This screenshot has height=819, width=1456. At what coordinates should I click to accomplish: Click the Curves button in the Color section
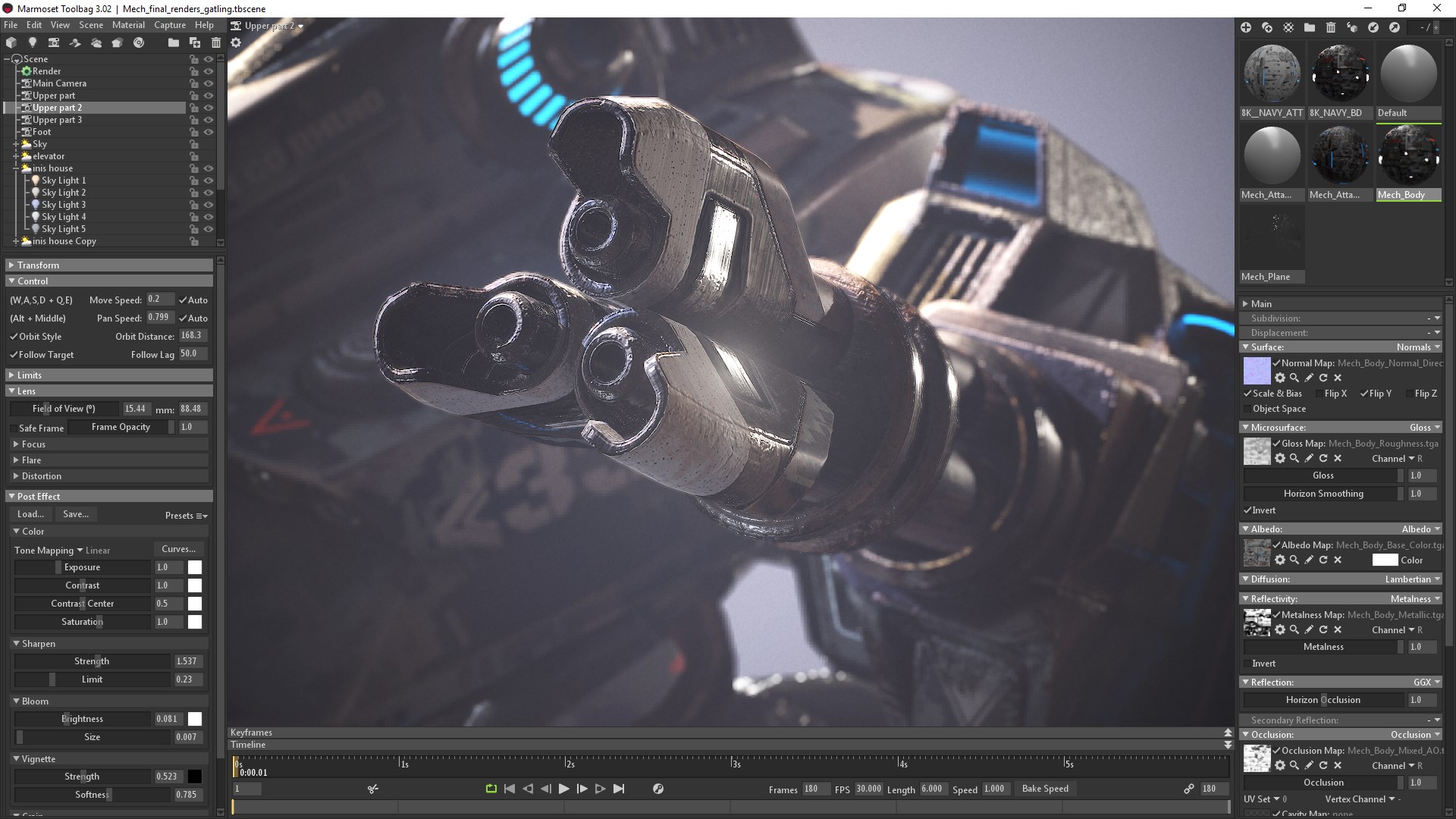pyautogui.click(x=179, y=548)
